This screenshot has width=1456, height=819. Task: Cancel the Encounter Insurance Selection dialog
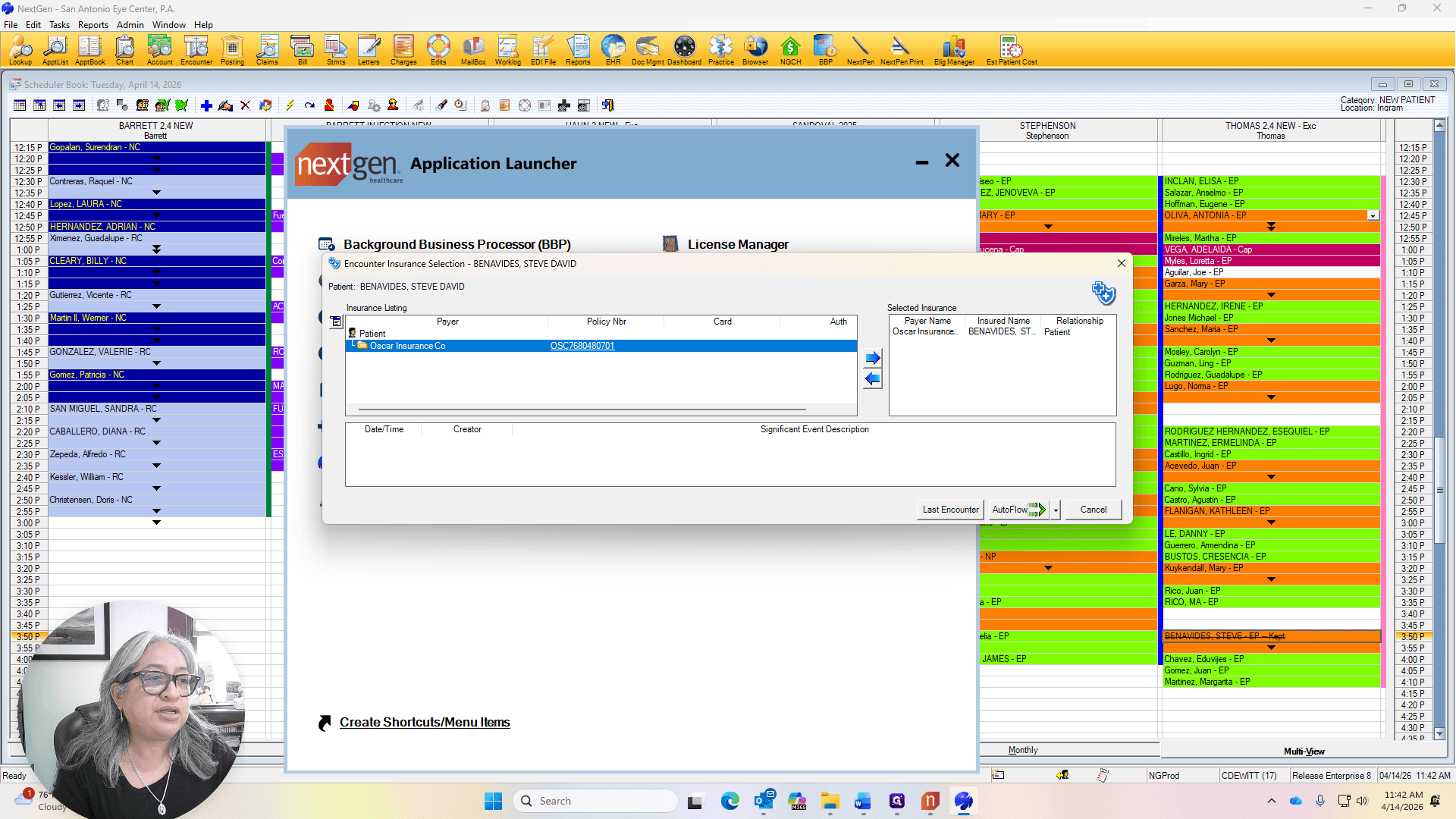(1093, 510)
